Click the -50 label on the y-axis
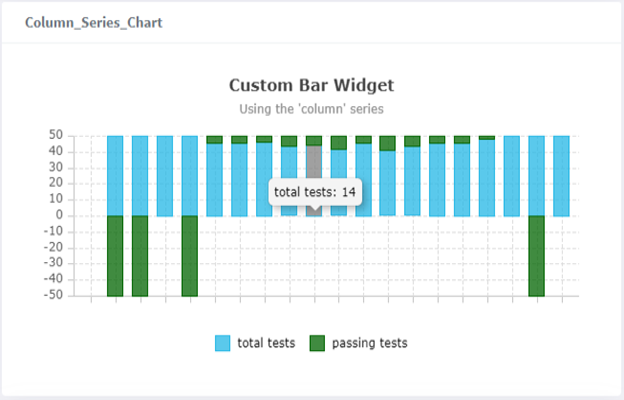This screenshot has height=400, width=624. [54, 296]
